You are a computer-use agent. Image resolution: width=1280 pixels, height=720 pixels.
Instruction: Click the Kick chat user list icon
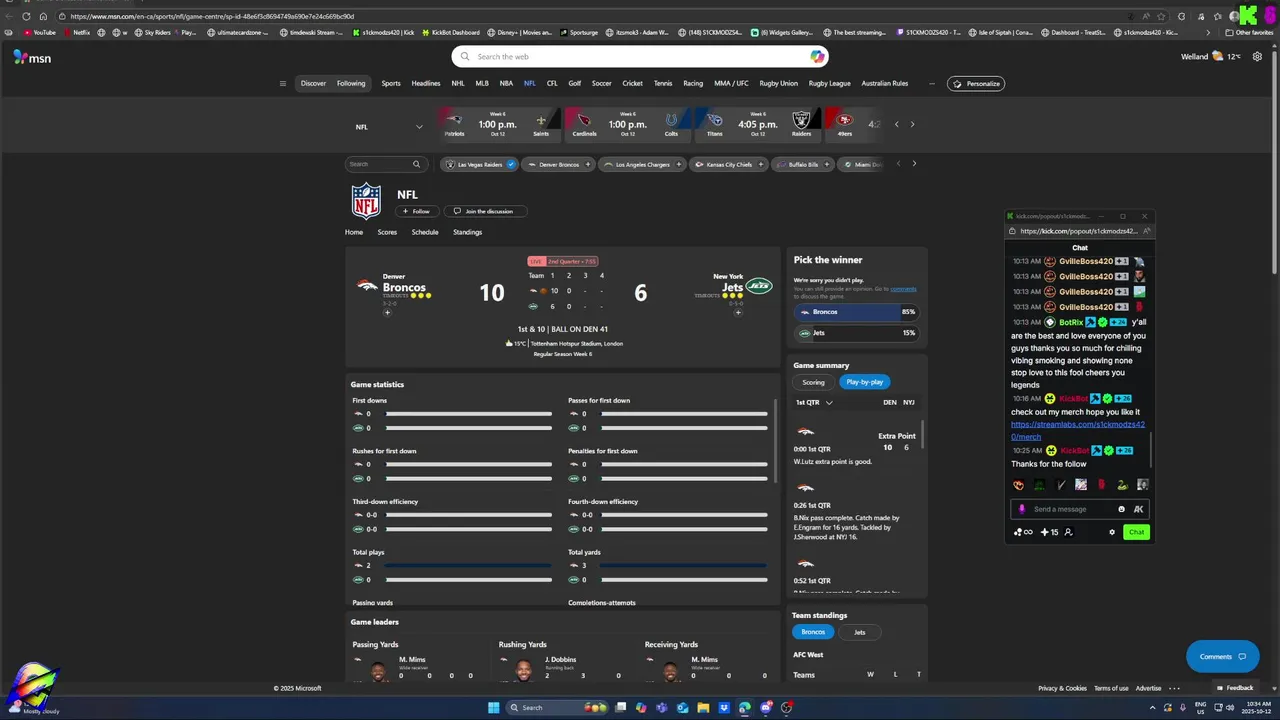tap(1068, 532)
